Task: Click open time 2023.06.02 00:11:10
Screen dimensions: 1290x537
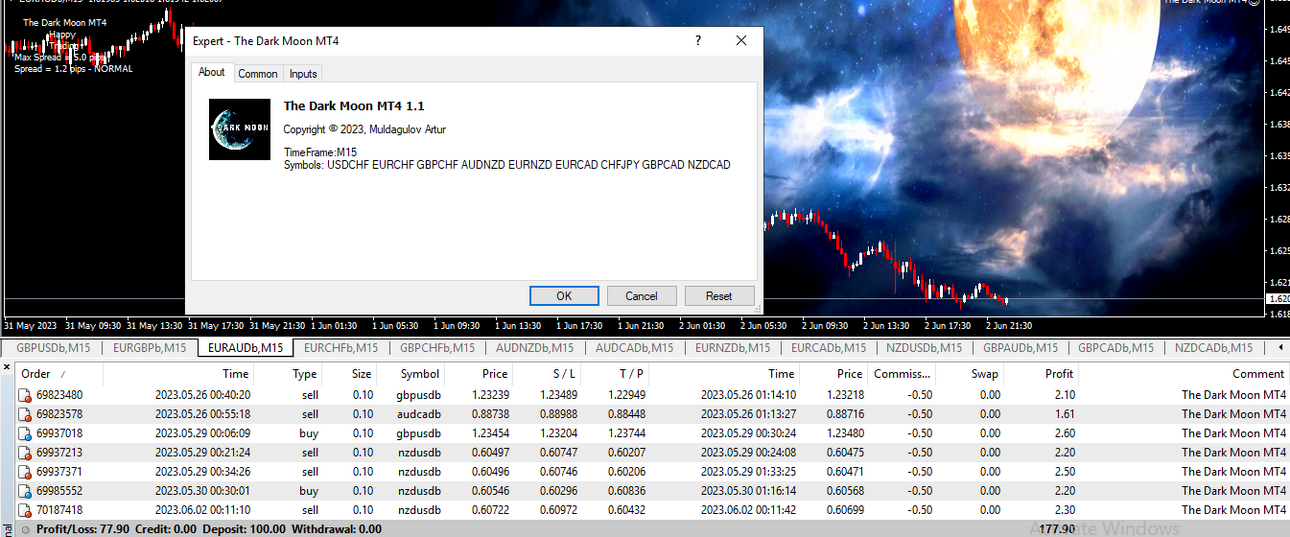Action: click(202, 510)
